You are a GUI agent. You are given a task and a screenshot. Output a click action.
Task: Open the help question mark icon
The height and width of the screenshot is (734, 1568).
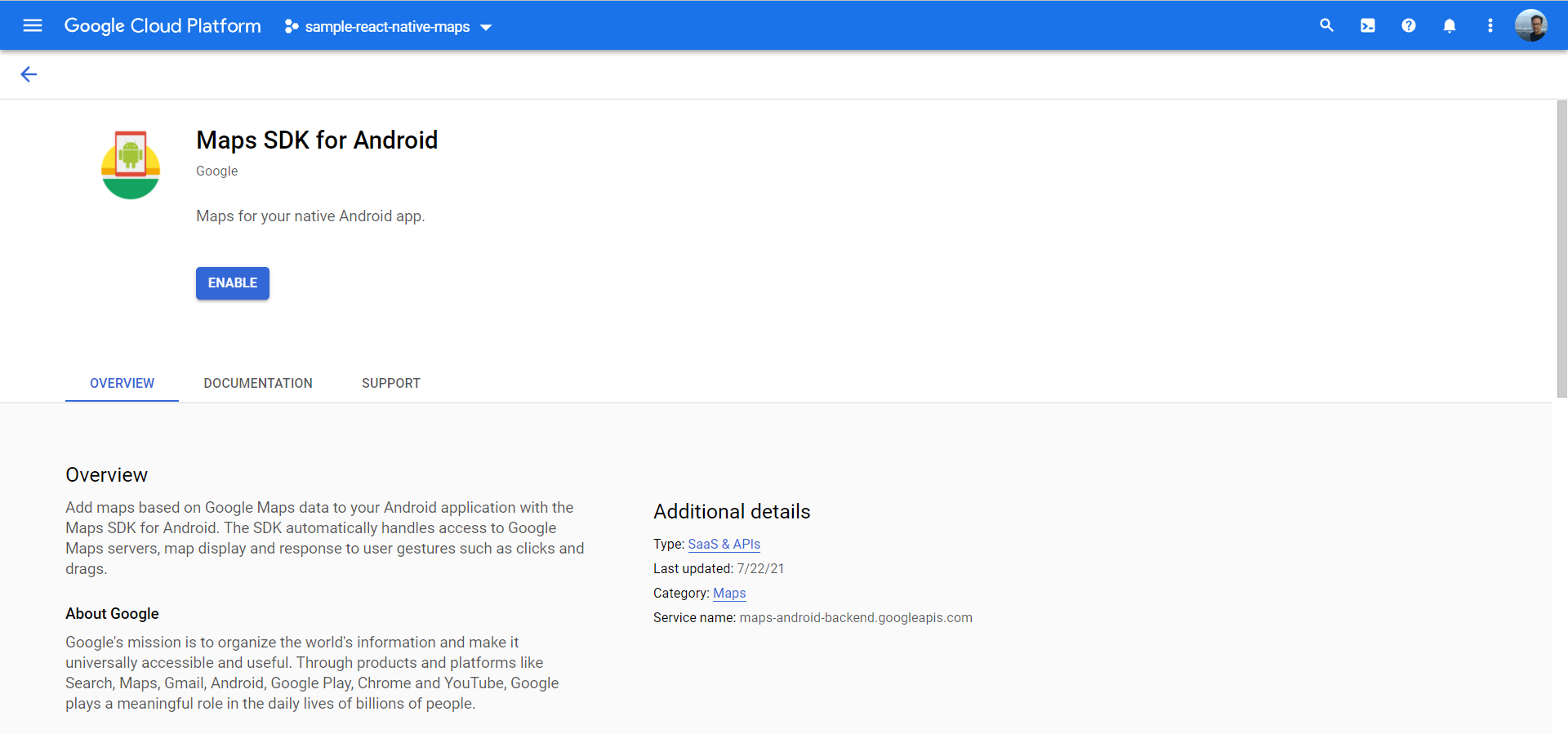1409,25
